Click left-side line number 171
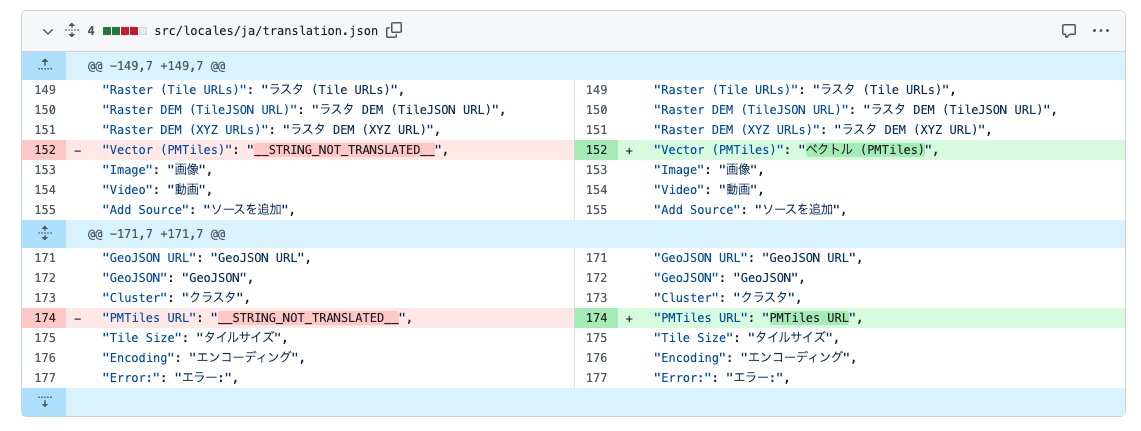Image resolution: width=1141 pixels, height=431 pixels. click(44, 258)
